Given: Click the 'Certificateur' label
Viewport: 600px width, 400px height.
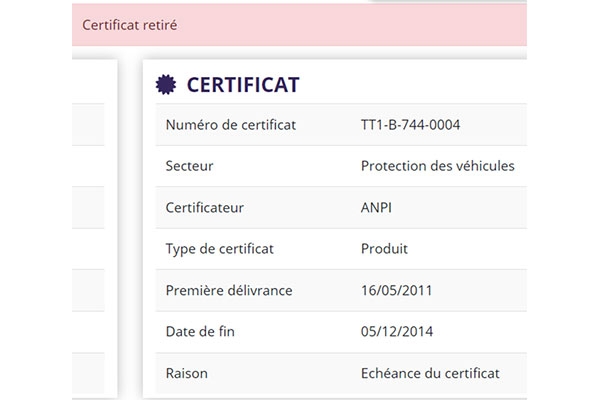Looking at the screenshot, I should pos(205,207).
